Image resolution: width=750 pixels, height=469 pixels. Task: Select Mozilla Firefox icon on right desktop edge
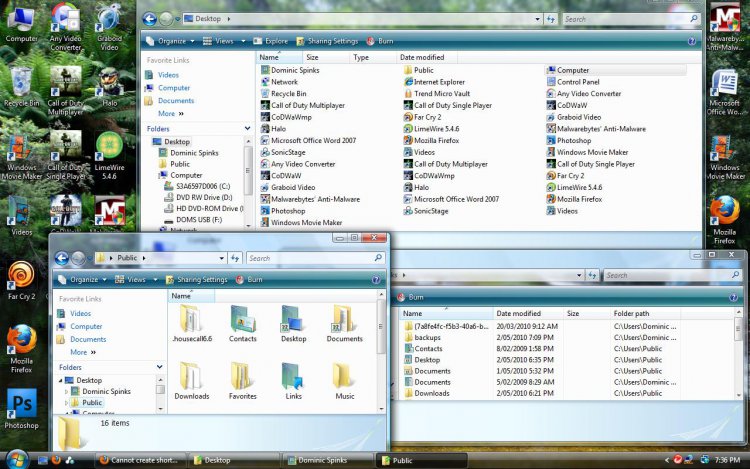[x=725, y=220]
